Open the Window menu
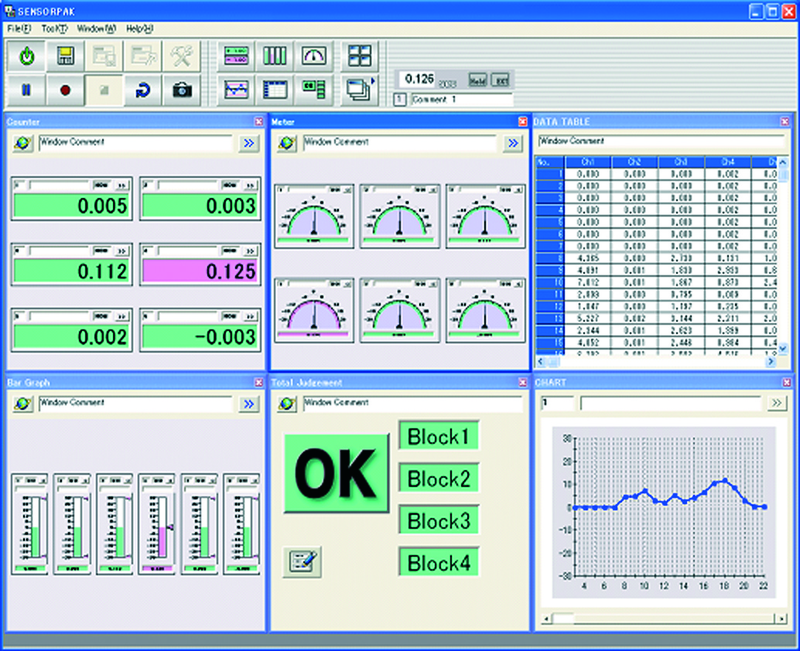800x651 pixels. tap(96, 28)
